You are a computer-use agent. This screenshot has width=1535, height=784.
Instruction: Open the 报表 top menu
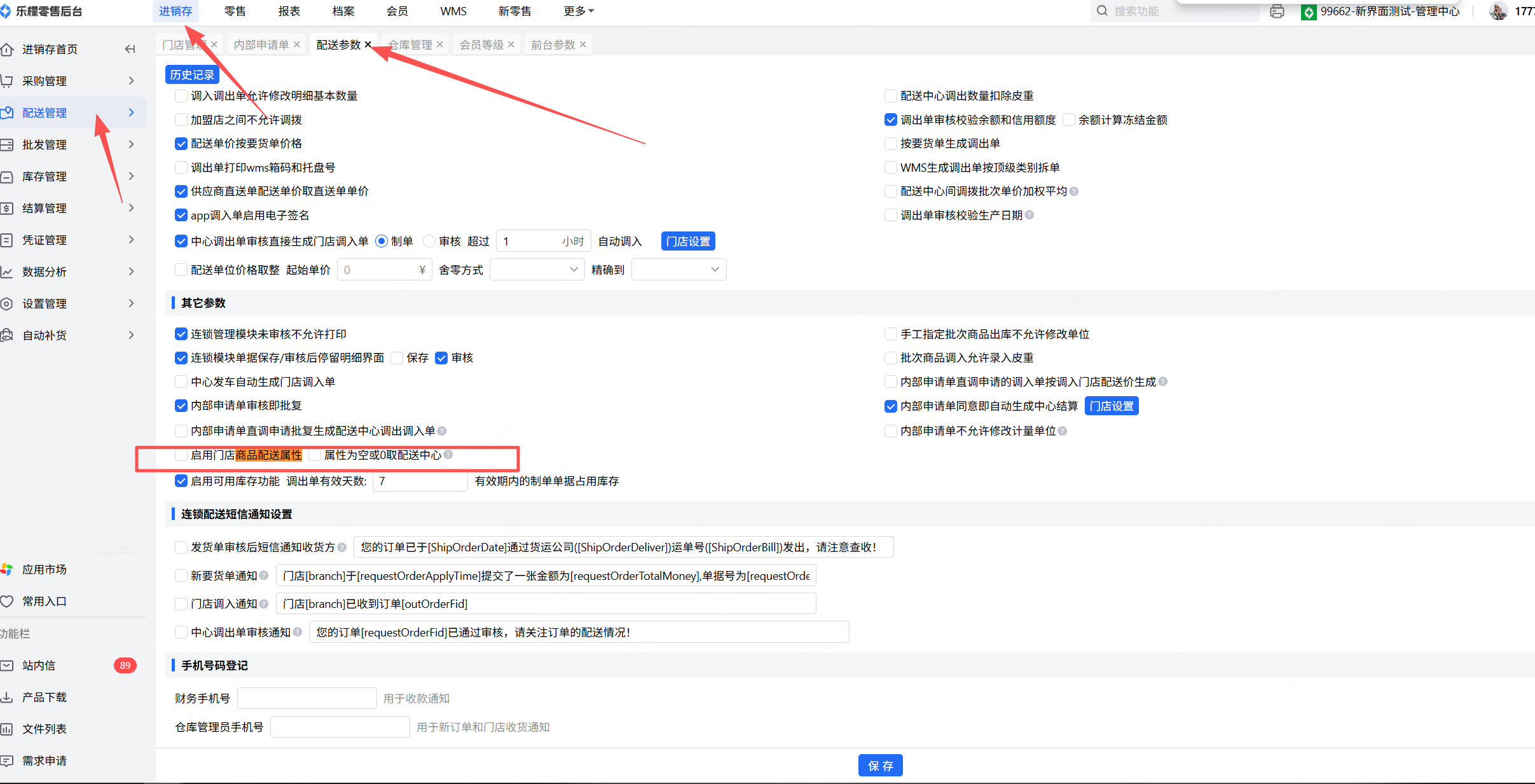pyautogui.click(x=289, y=11)
